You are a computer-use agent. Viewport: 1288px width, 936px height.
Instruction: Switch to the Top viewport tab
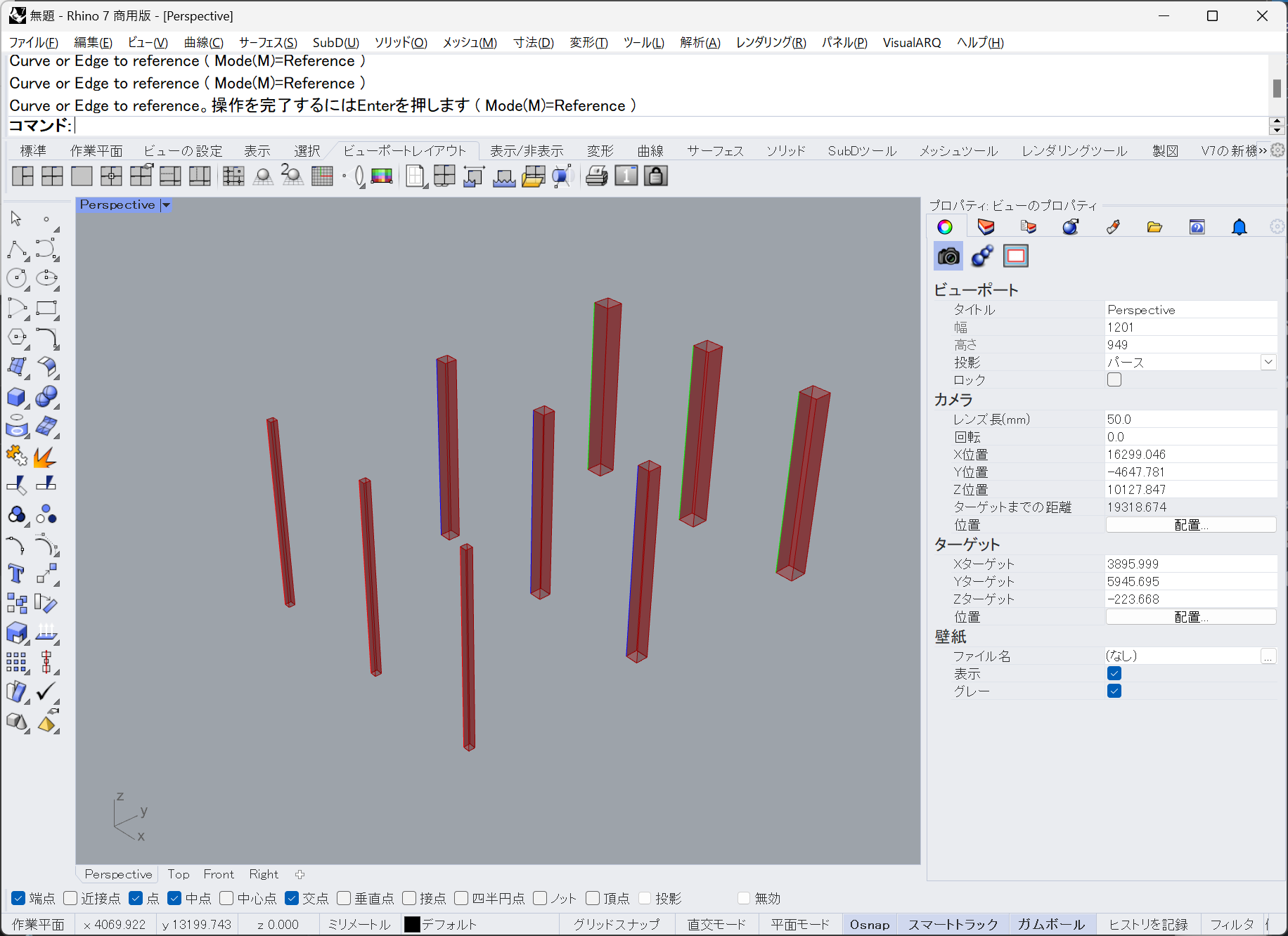pyautogui.click(x=179, y=874)
